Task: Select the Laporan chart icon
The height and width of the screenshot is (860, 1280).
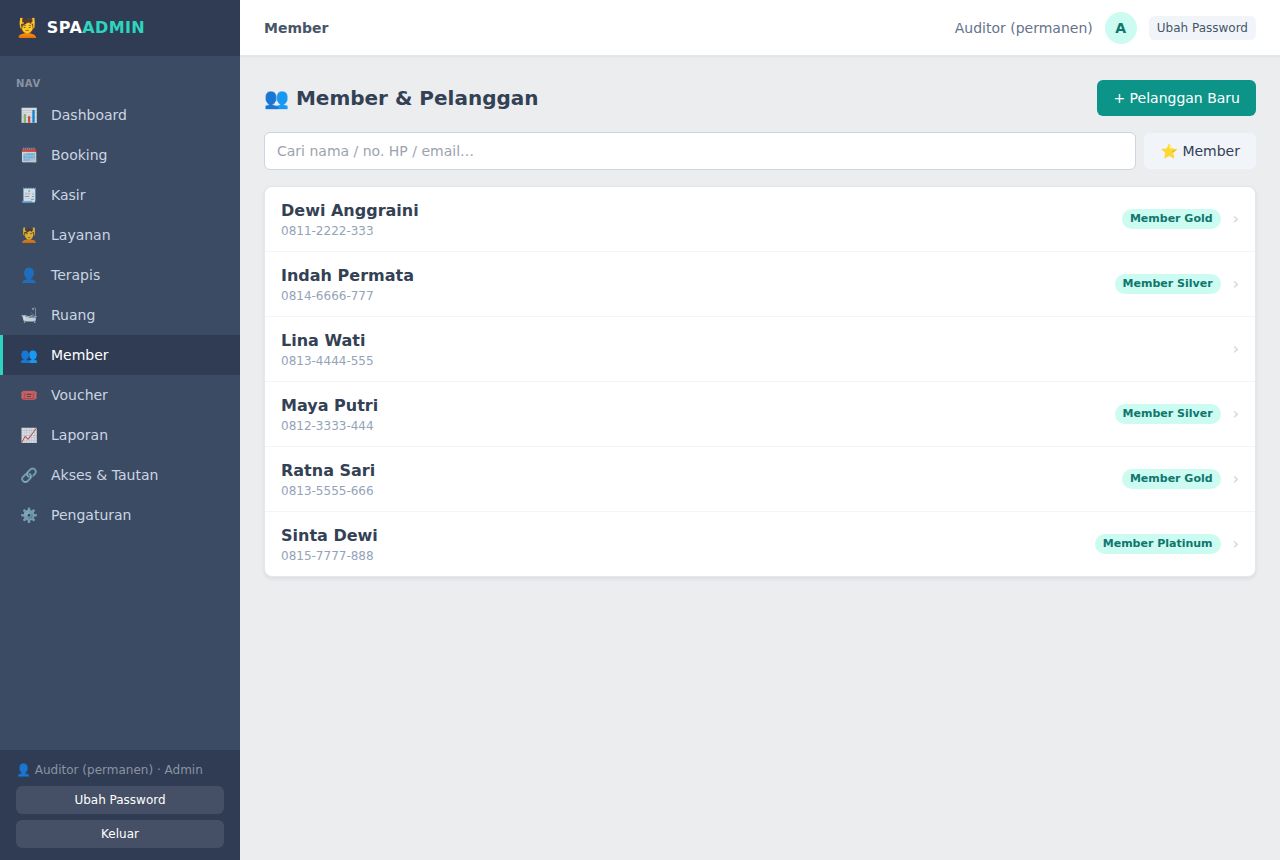Action: pyautogui.click(x=29, y=435)
